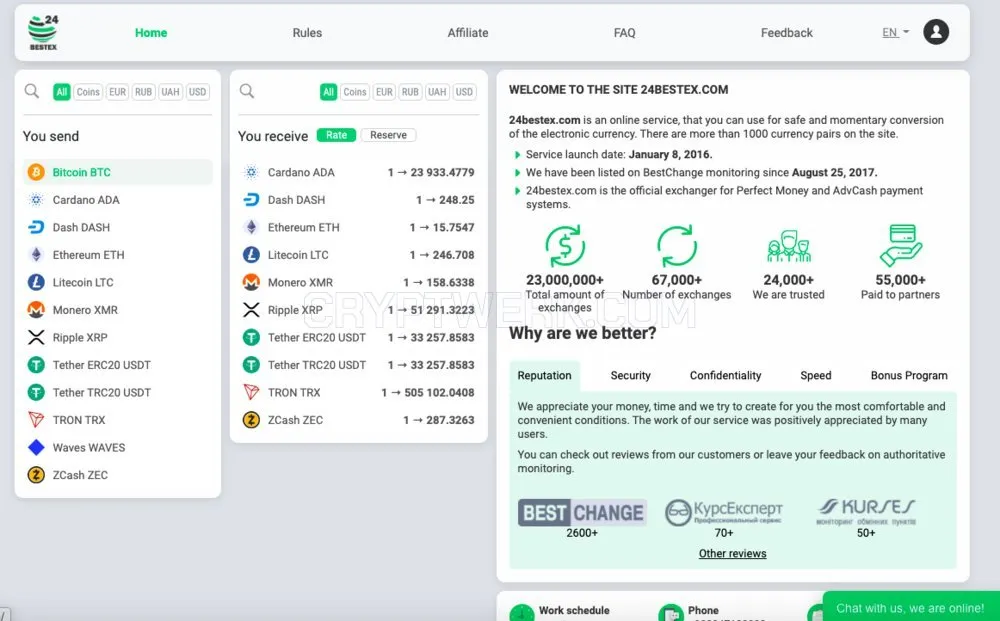Open the user account avatar icon
Image resolution: width=1000 pixels, height=621 pixels.
(936, 32)
